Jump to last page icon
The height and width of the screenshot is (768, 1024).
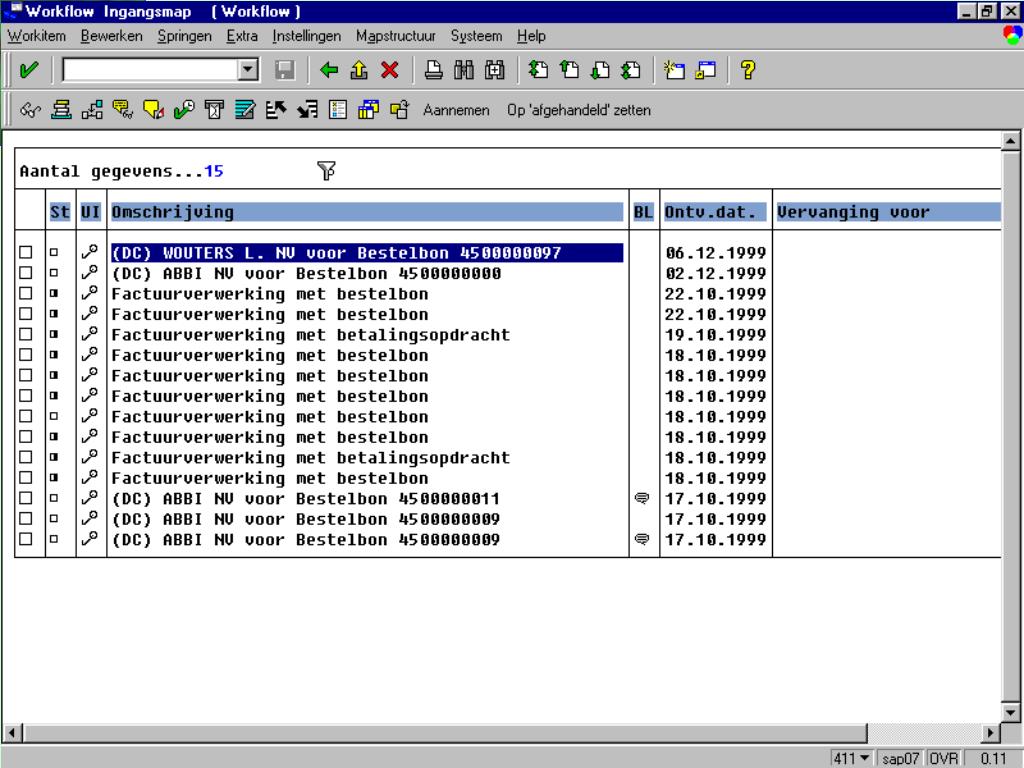coord(631,70)
